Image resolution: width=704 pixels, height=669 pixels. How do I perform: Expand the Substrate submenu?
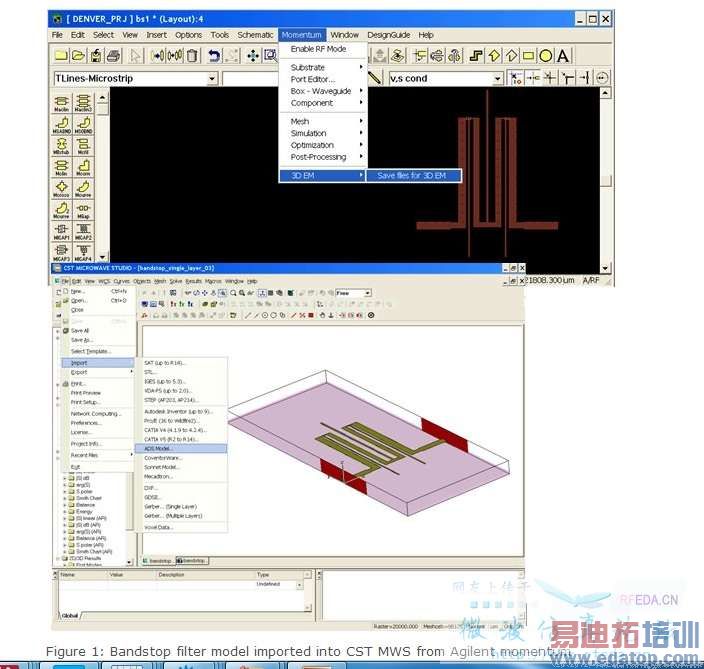[323, 67]
